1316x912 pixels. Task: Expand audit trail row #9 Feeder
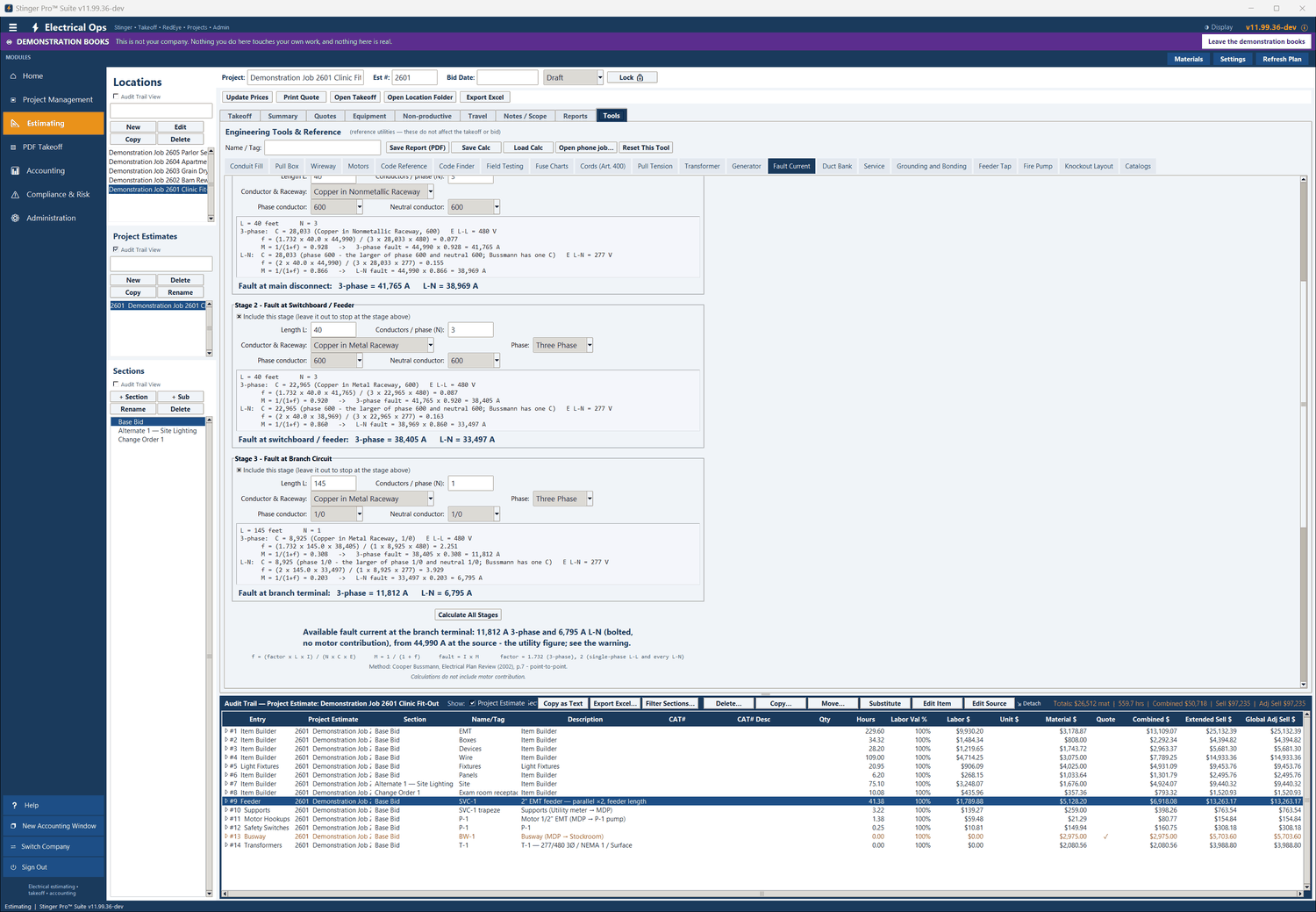click(226, 801)
